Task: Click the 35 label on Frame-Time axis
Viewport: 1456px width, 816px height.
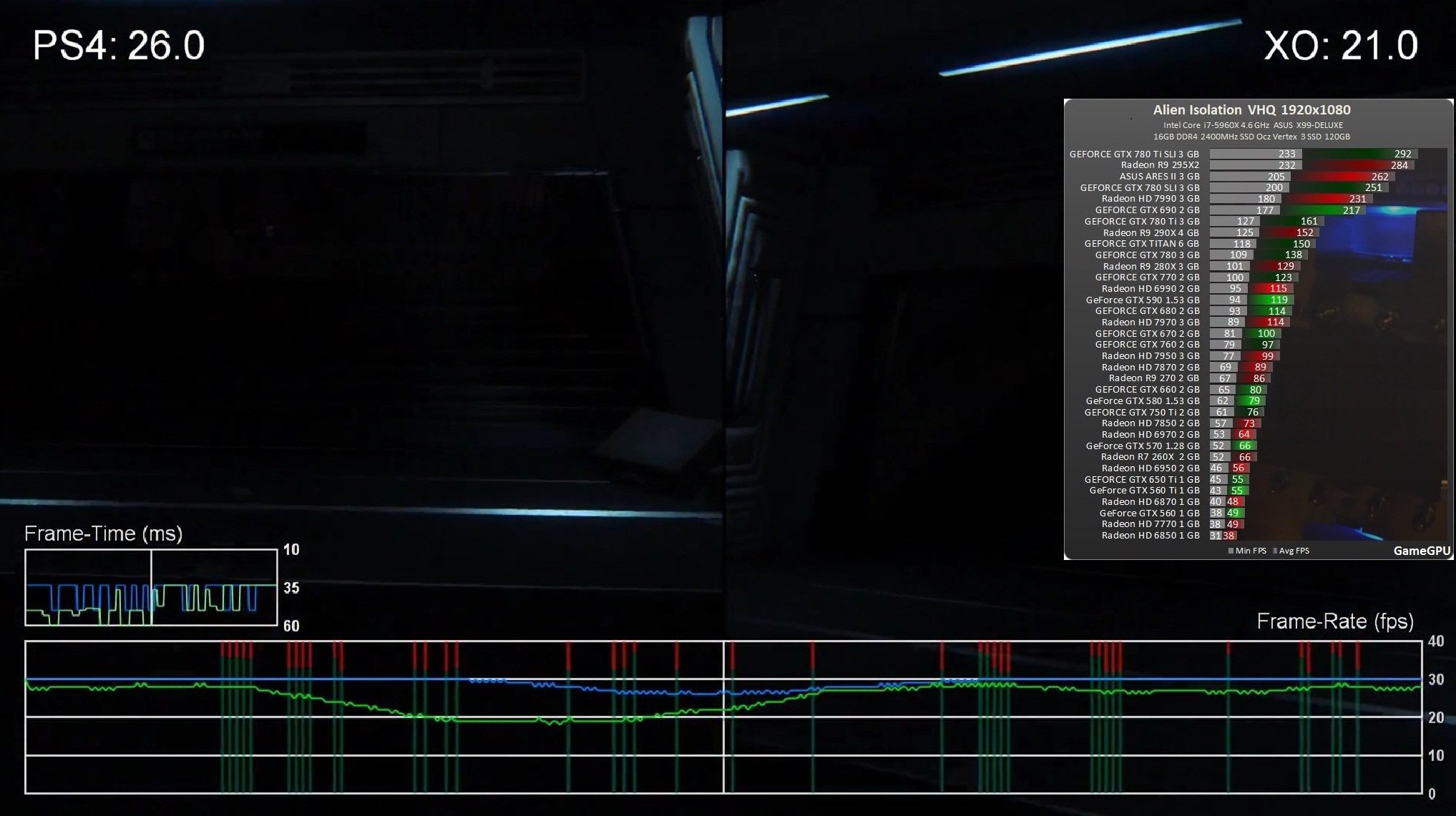Action: coord(291,588)
